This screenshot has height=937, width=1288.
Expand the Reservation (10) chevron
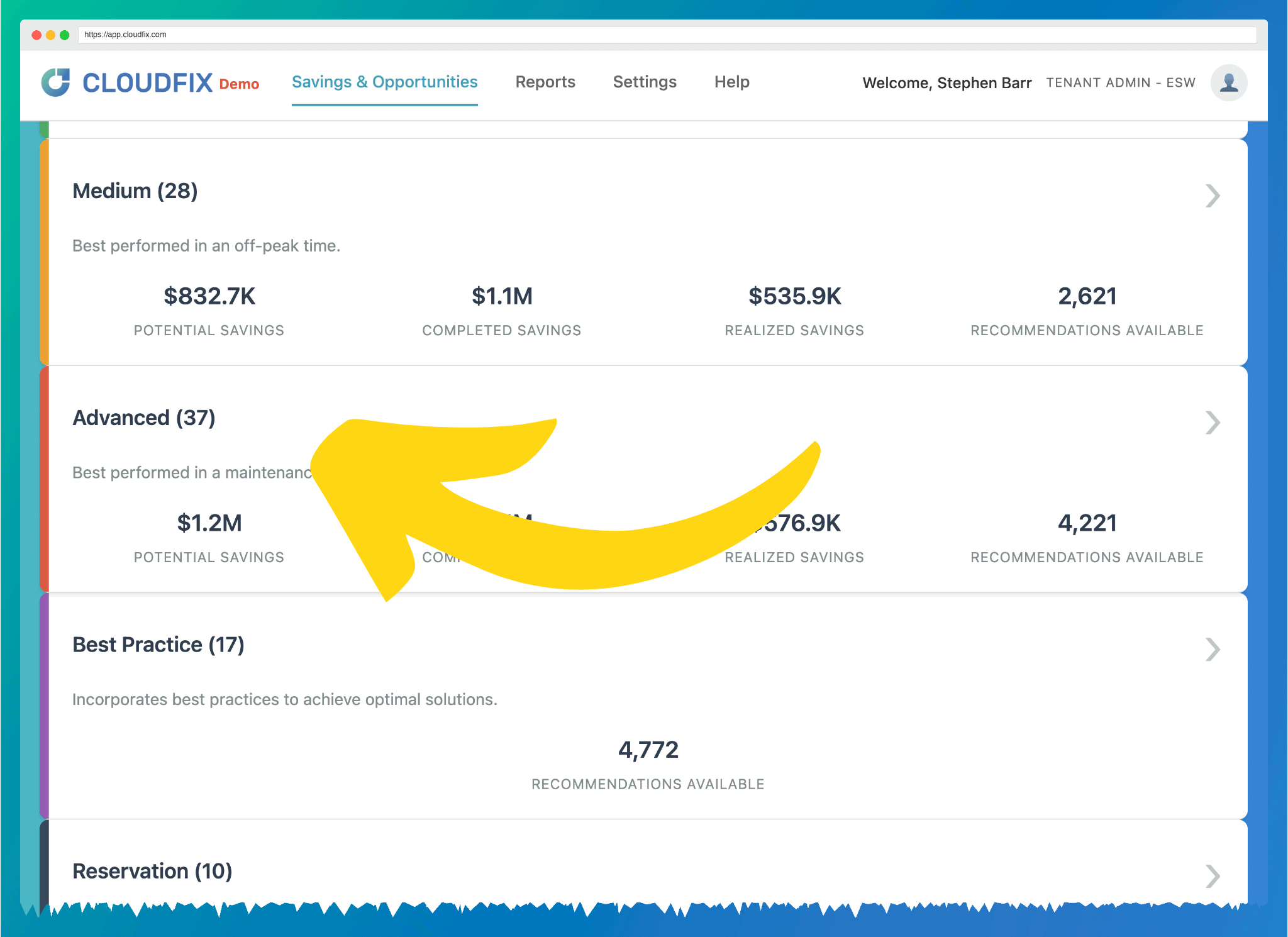pyautogui.click(x=1213, y=875)
